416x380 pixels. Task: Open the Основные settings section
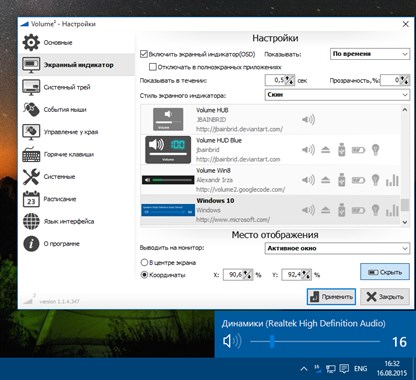click(x=77, y=43)
